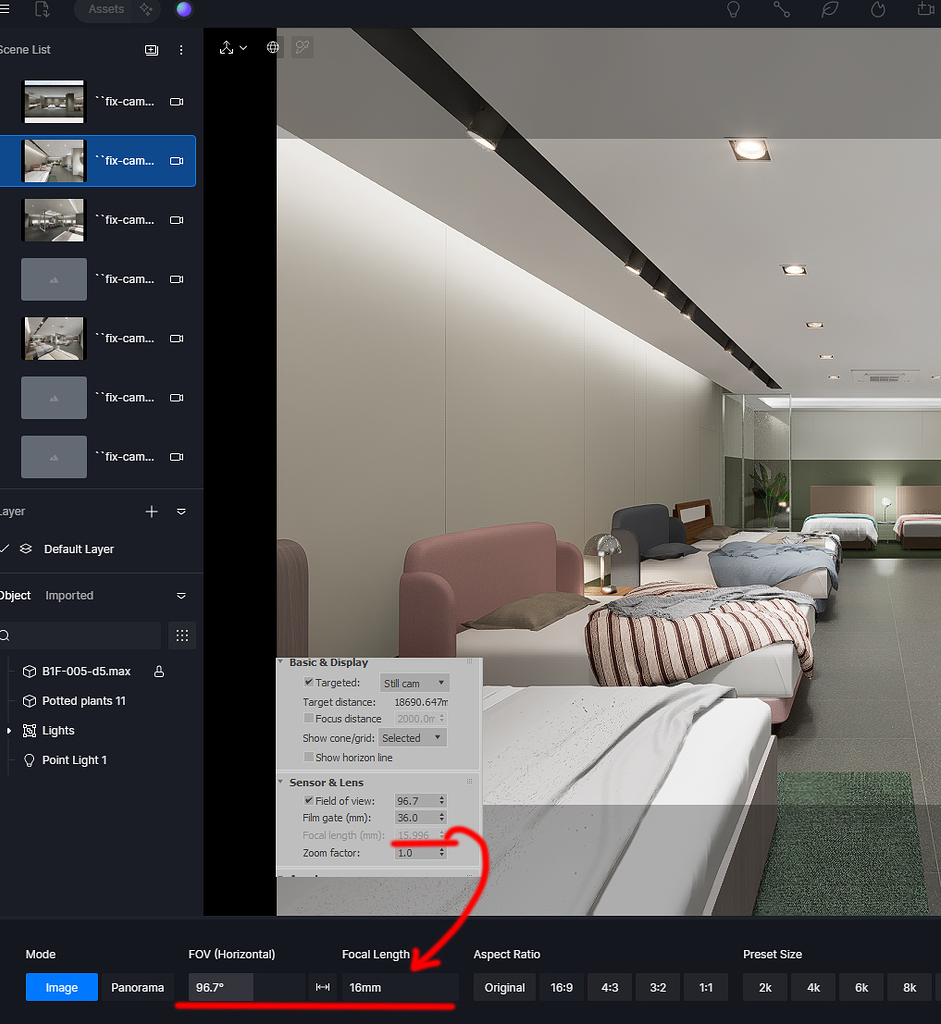The height and width of the screenshot is (1024, 941).
Task: Click the link/bone icon in the top toolbar
Action: click(x=781, y=10)
